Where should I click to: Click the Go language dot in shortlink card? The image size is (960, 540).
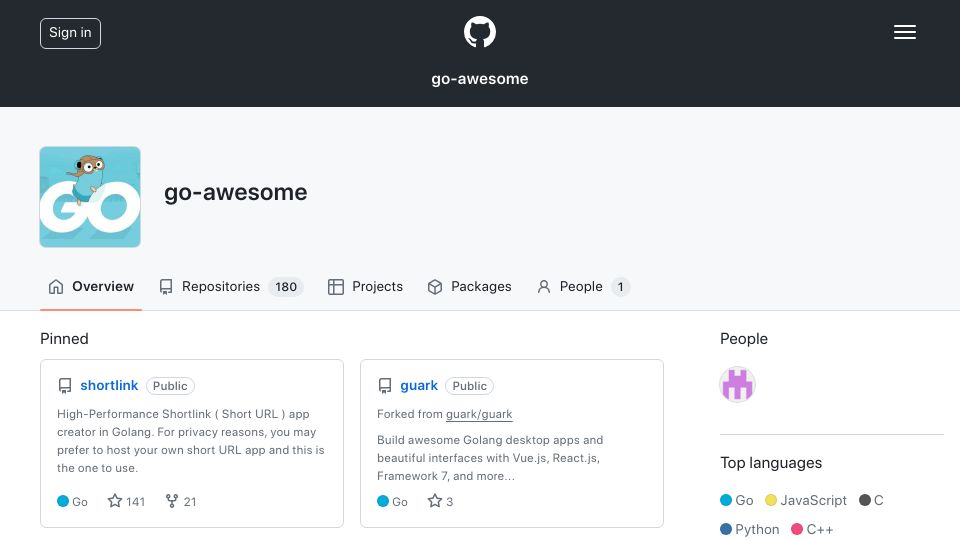tap(62, 501)
